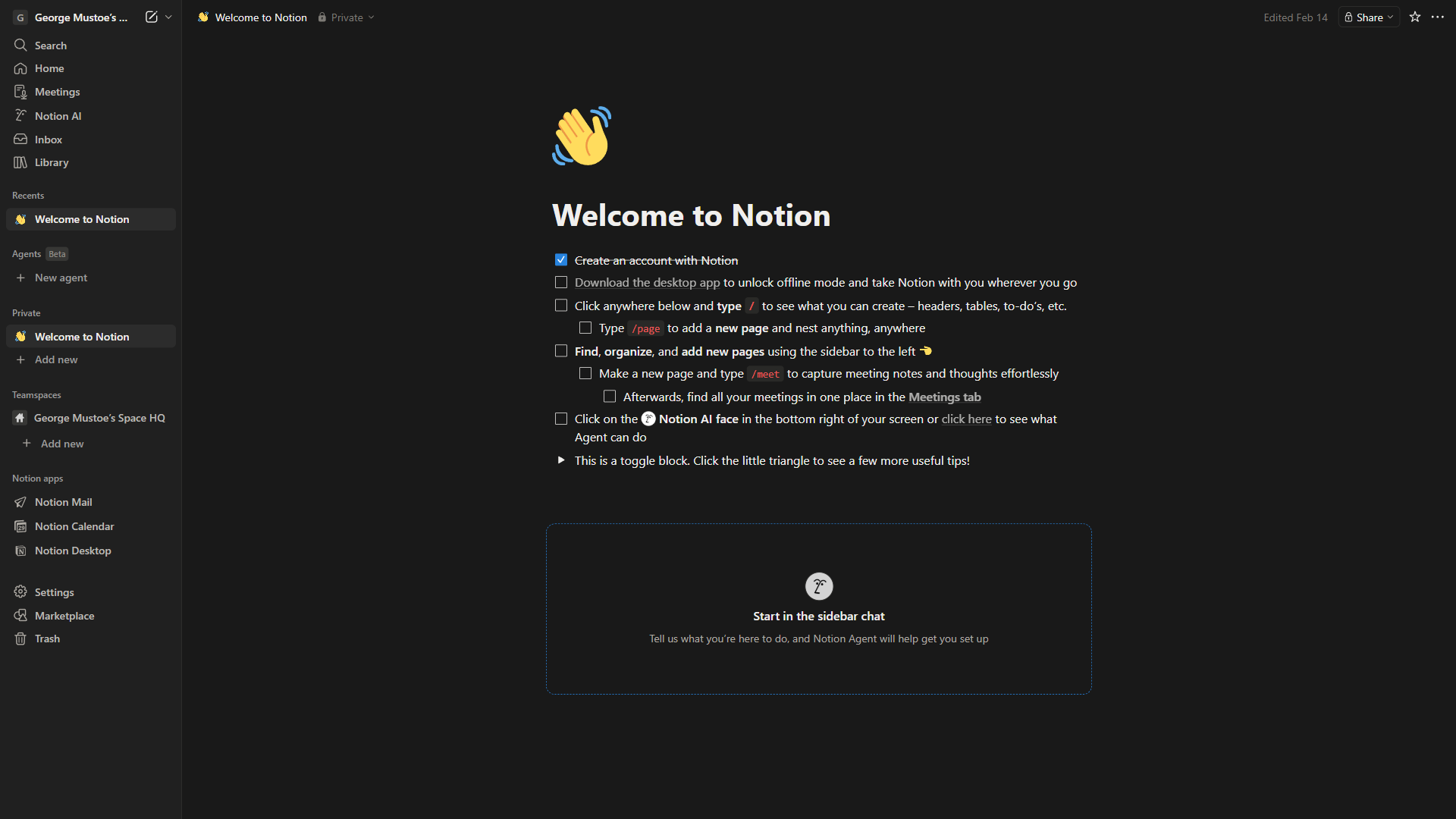The width and height of the screenshot is (1456, 819).
Task: Check Afterwards, find all your meetings item
Action: click(610, 397)
